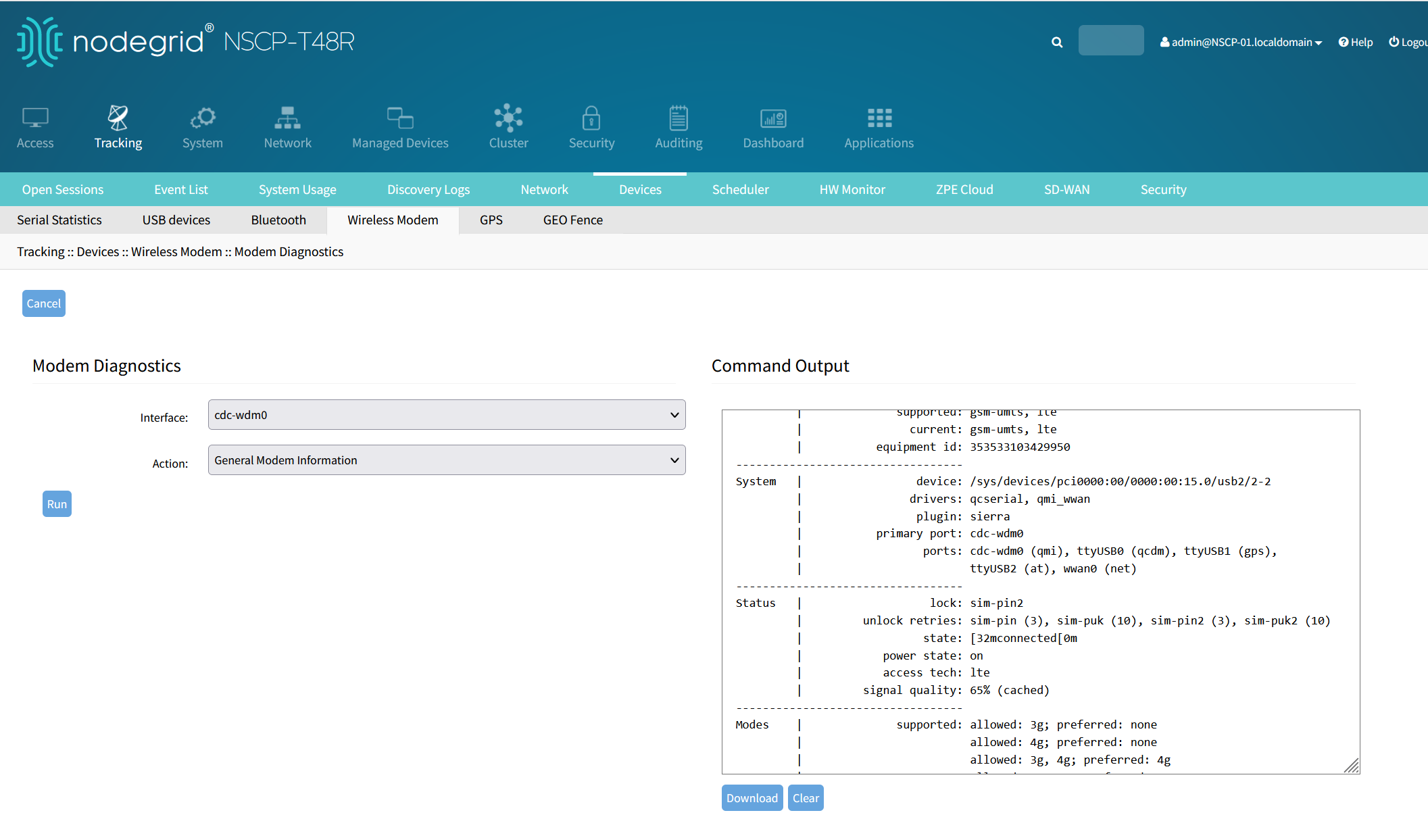Open the ZPE Cloud tab
The height and width of the screenshot is (840, 1428).
click(x=964, y=190)
